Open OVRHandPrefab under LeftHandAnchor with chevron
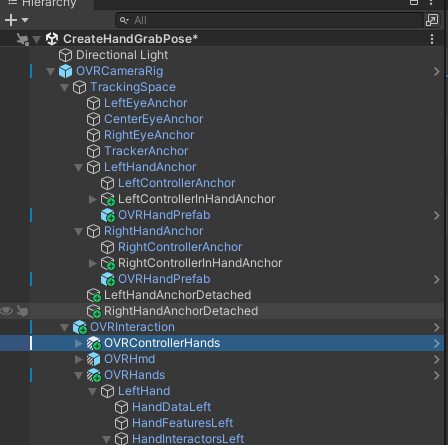 [436, 215]
